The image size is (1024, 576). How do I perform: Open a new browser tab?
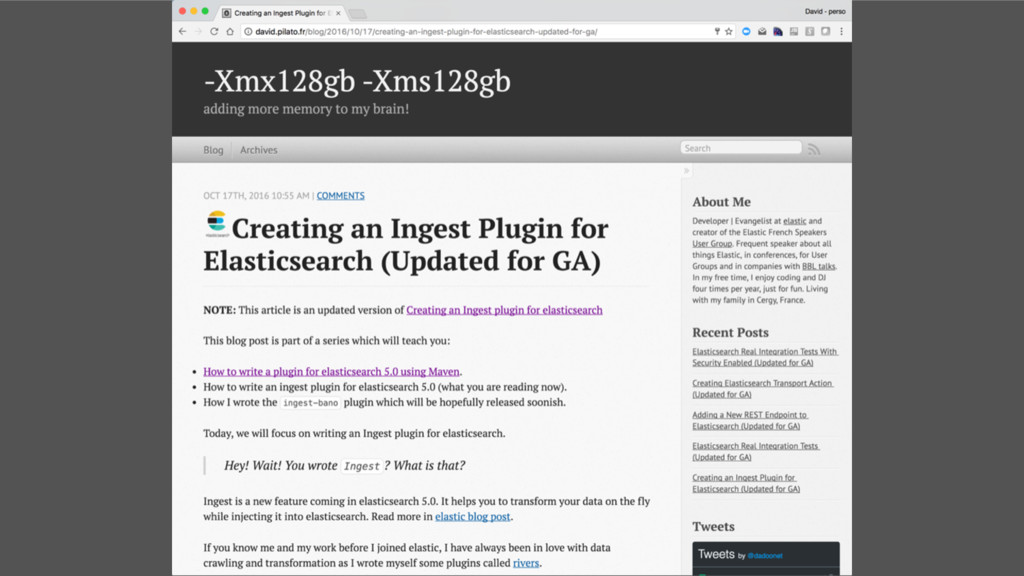[x=357, y=14]
